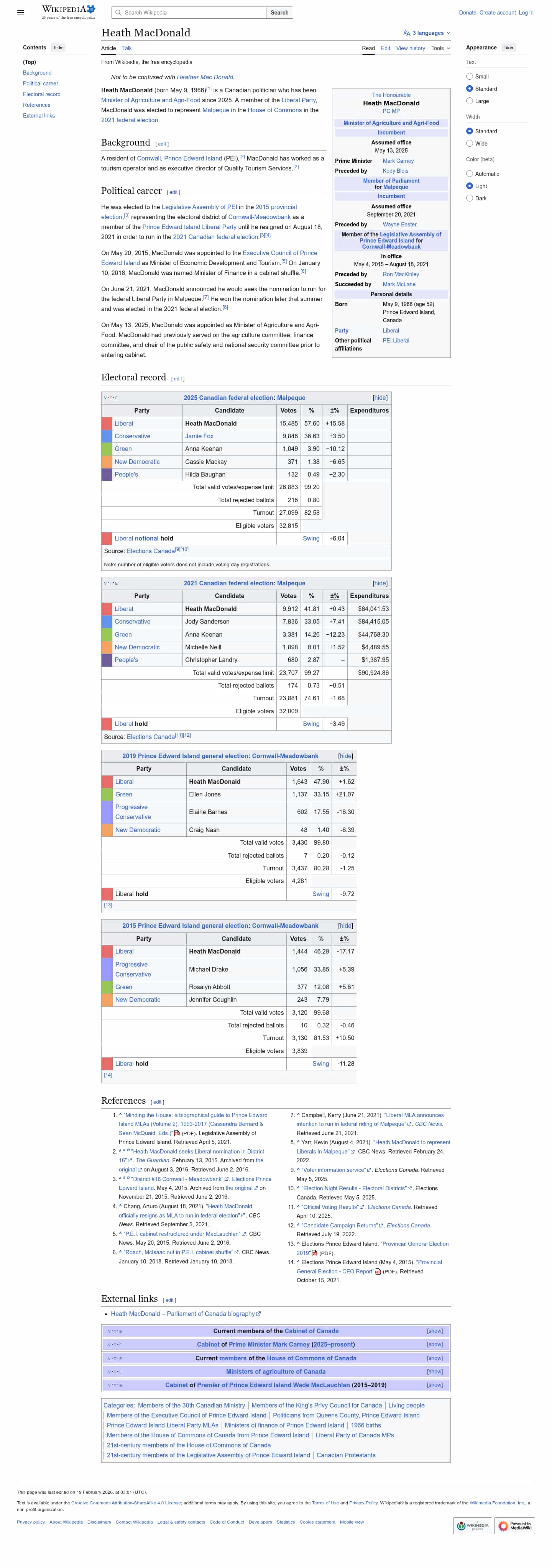Select the Small text size option
The width and height of the screenshot is (552, 1568).
tap(469, 77)
